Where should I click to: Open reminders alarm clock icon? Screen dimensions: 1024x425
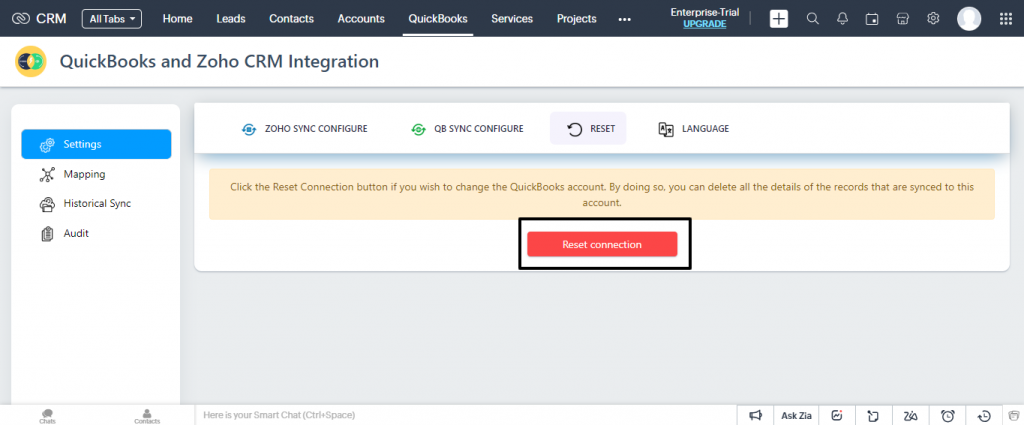point(948,415)
